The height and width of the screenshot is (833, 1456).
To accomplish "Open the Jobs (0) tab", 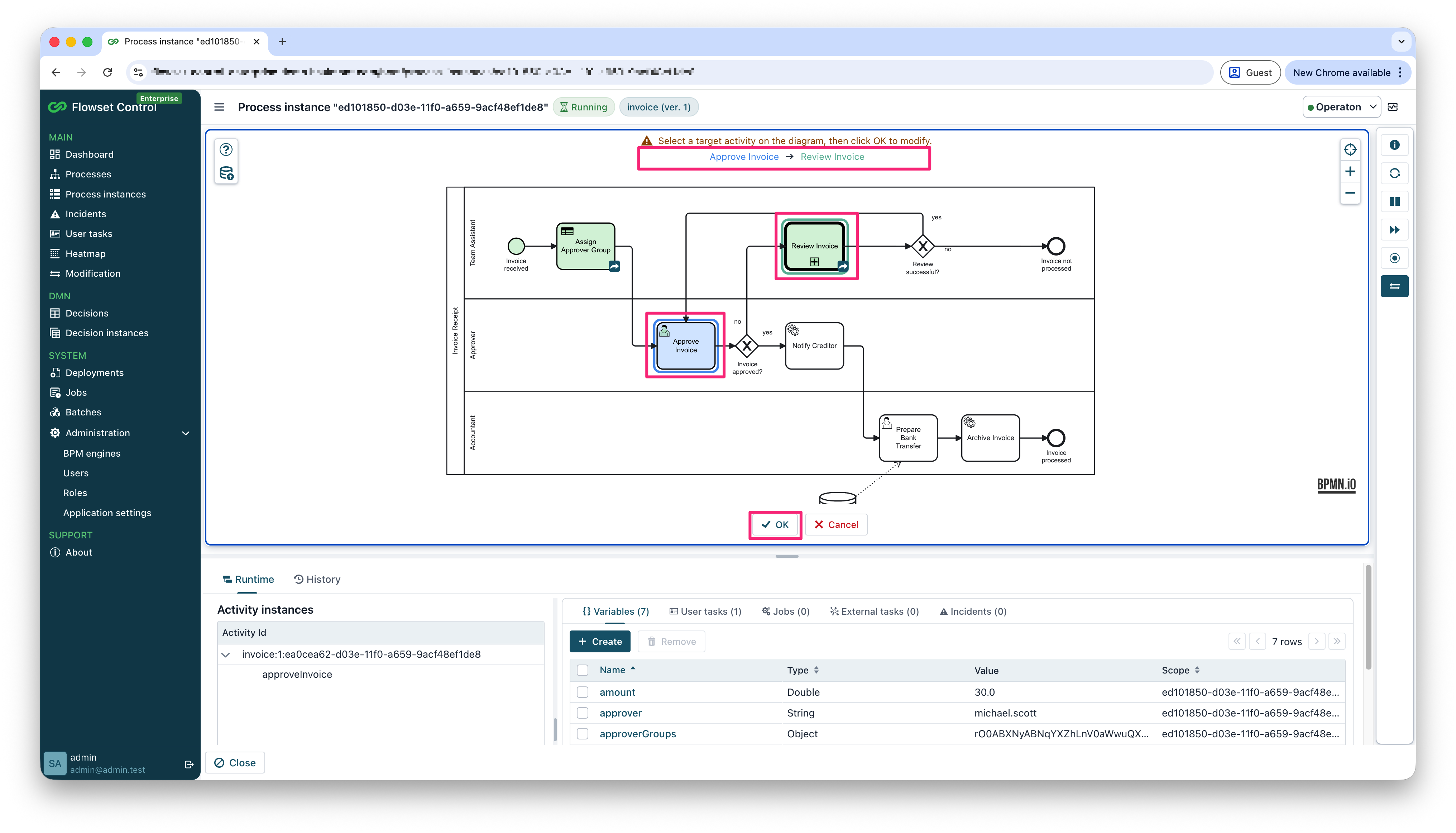I will (x=785, y=611).
